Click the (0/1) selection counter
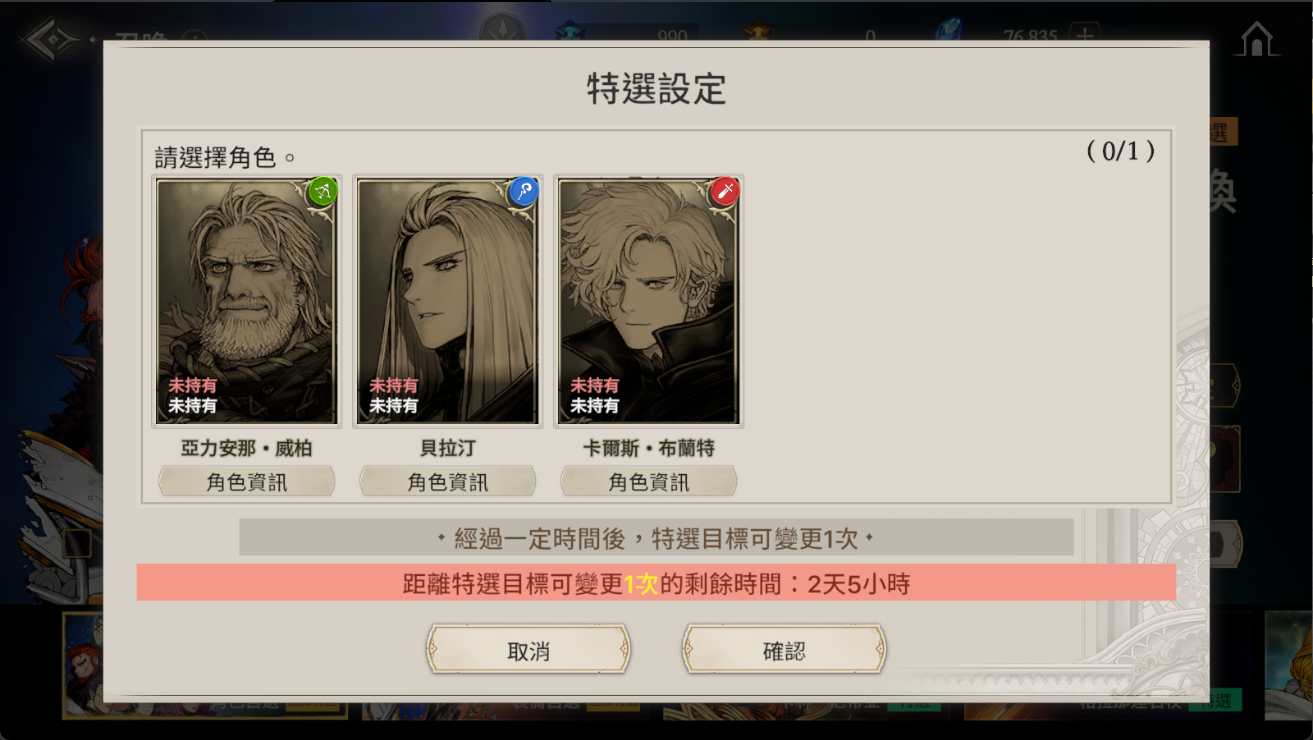The image size is (1313, 740). point(1120,151)
